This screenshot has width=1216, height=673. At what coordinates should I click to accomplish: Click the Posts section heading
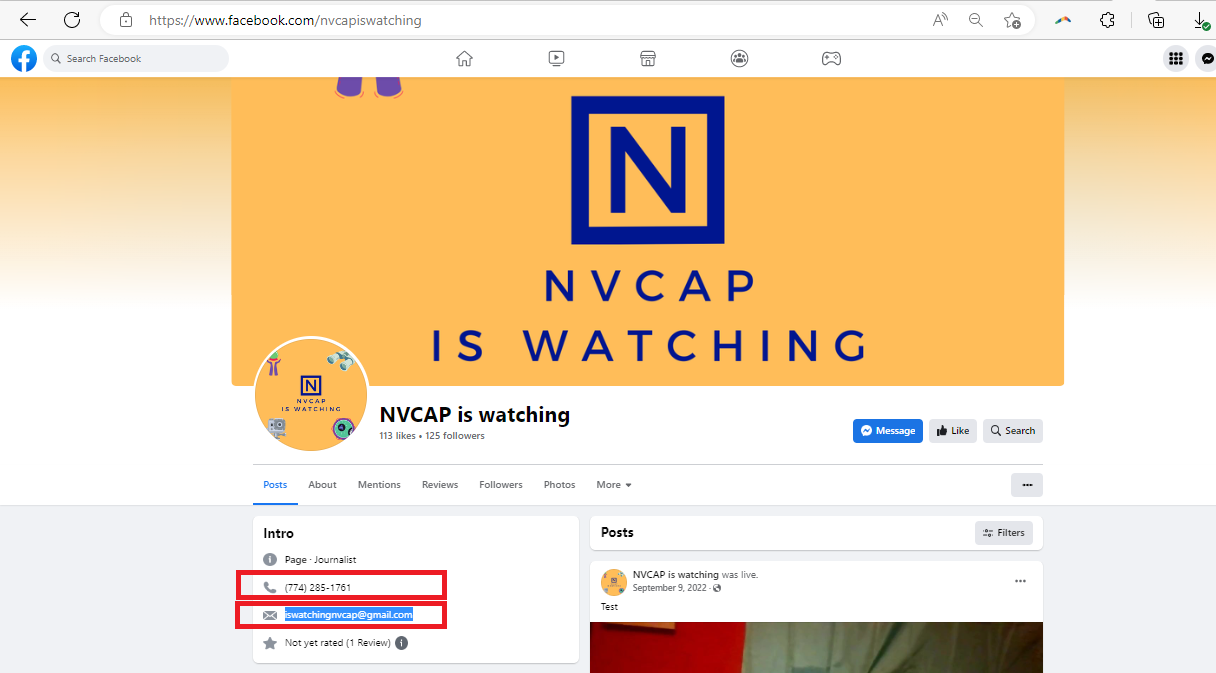(x=617, y=533)
